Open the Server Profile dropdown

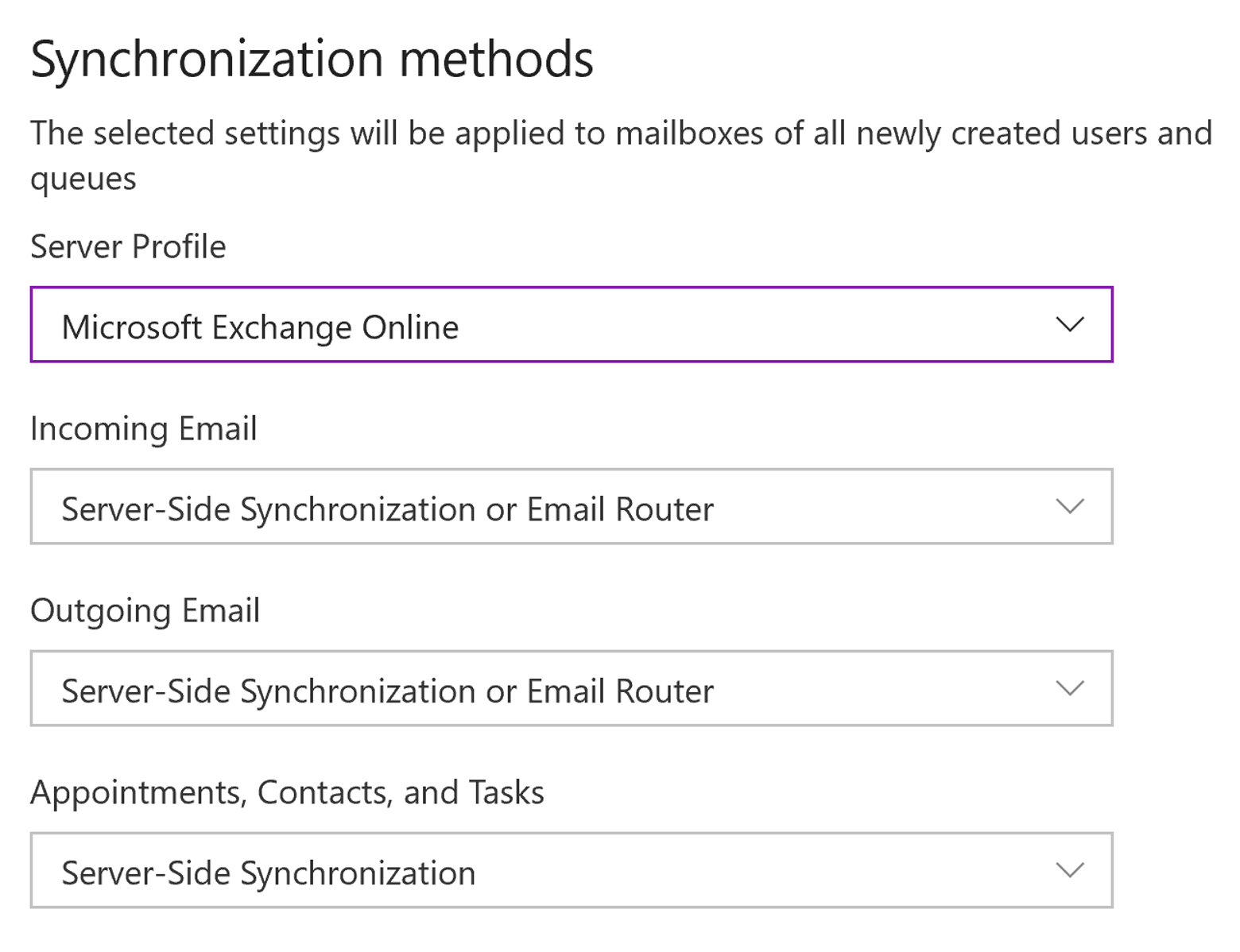pos(572,324)
